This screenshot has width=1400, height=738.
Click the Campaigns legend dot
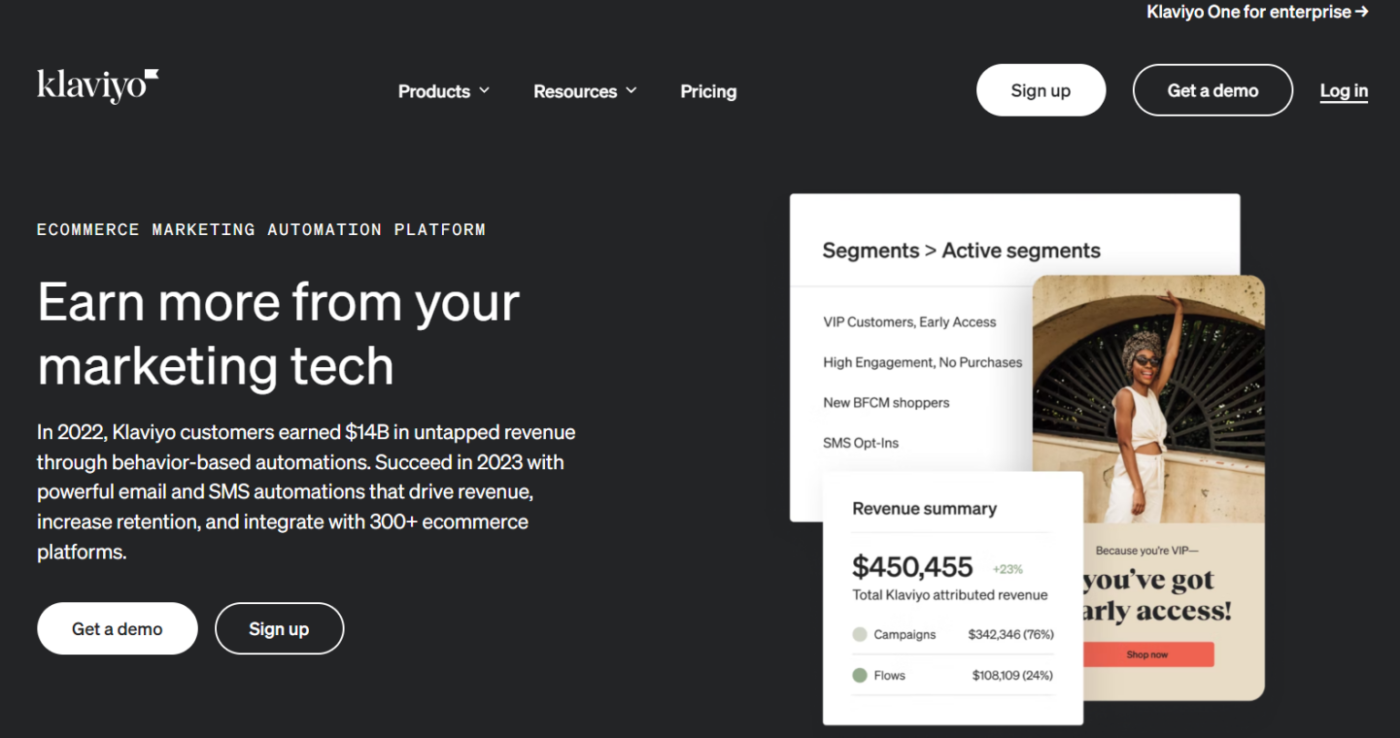pos(859,635)
